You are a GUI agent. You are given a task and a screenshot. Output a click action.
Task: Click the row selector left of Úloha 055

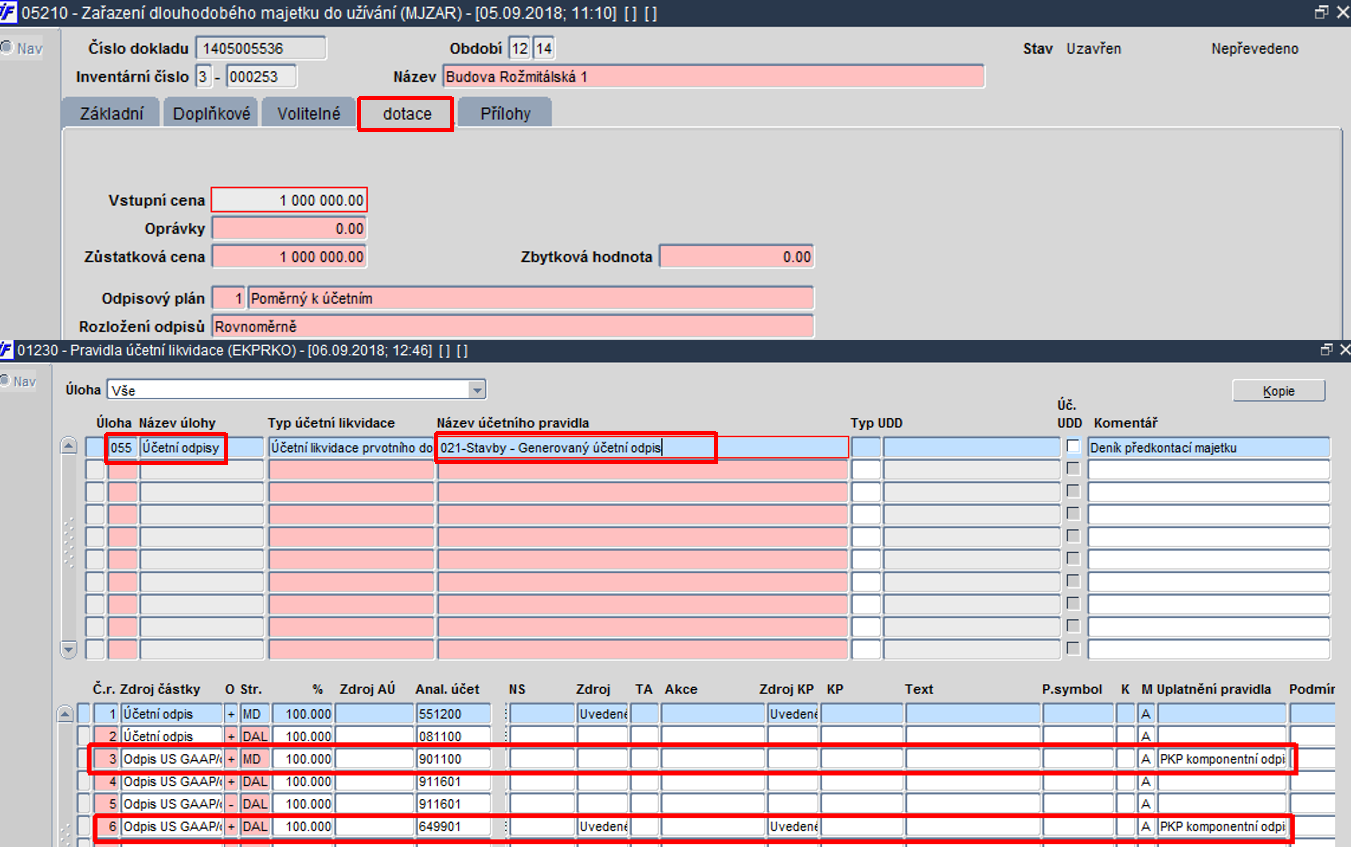(95, 447)
